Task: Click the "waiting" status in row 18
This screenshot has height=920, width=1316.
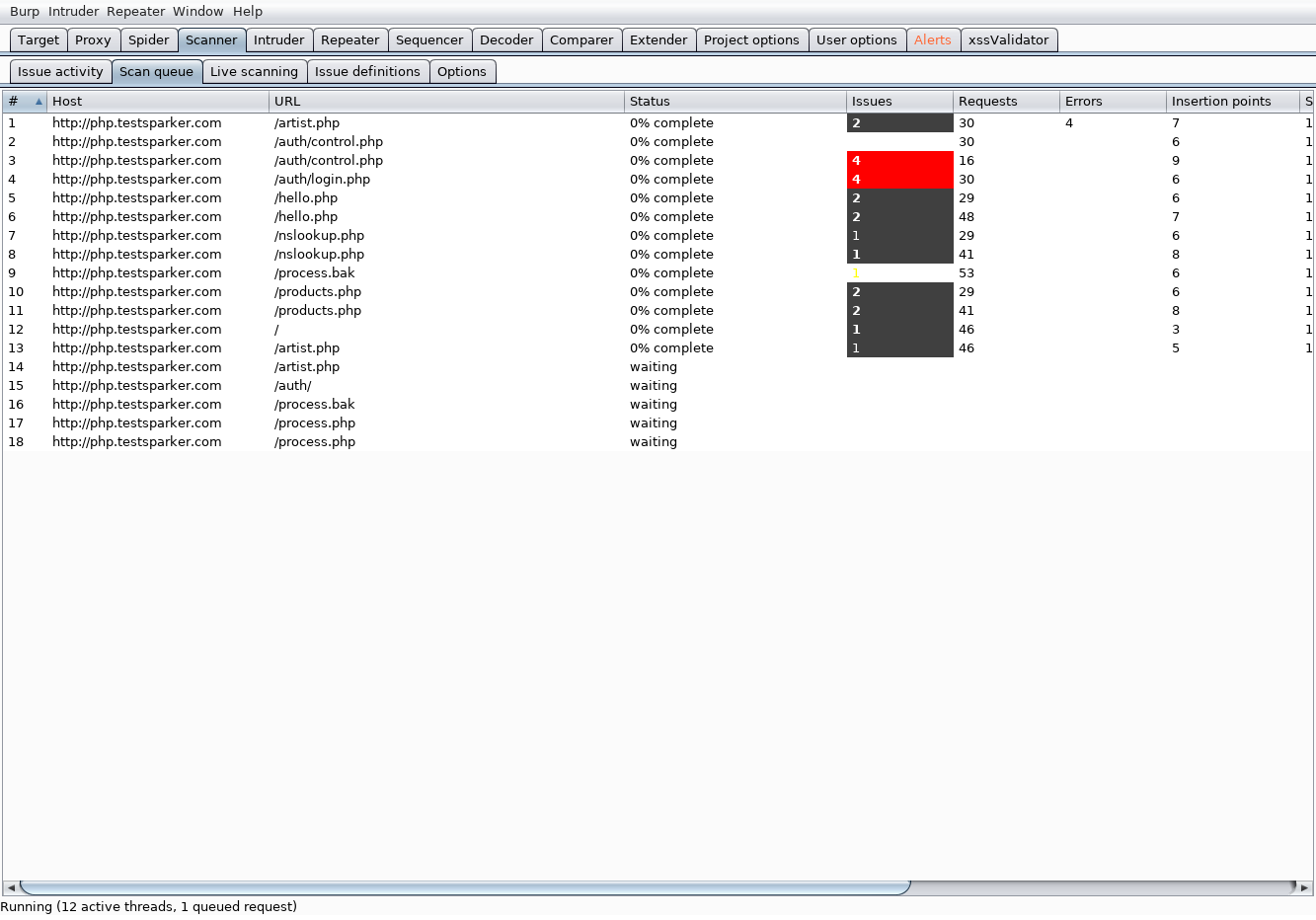Action: click(x=654, y=442)
